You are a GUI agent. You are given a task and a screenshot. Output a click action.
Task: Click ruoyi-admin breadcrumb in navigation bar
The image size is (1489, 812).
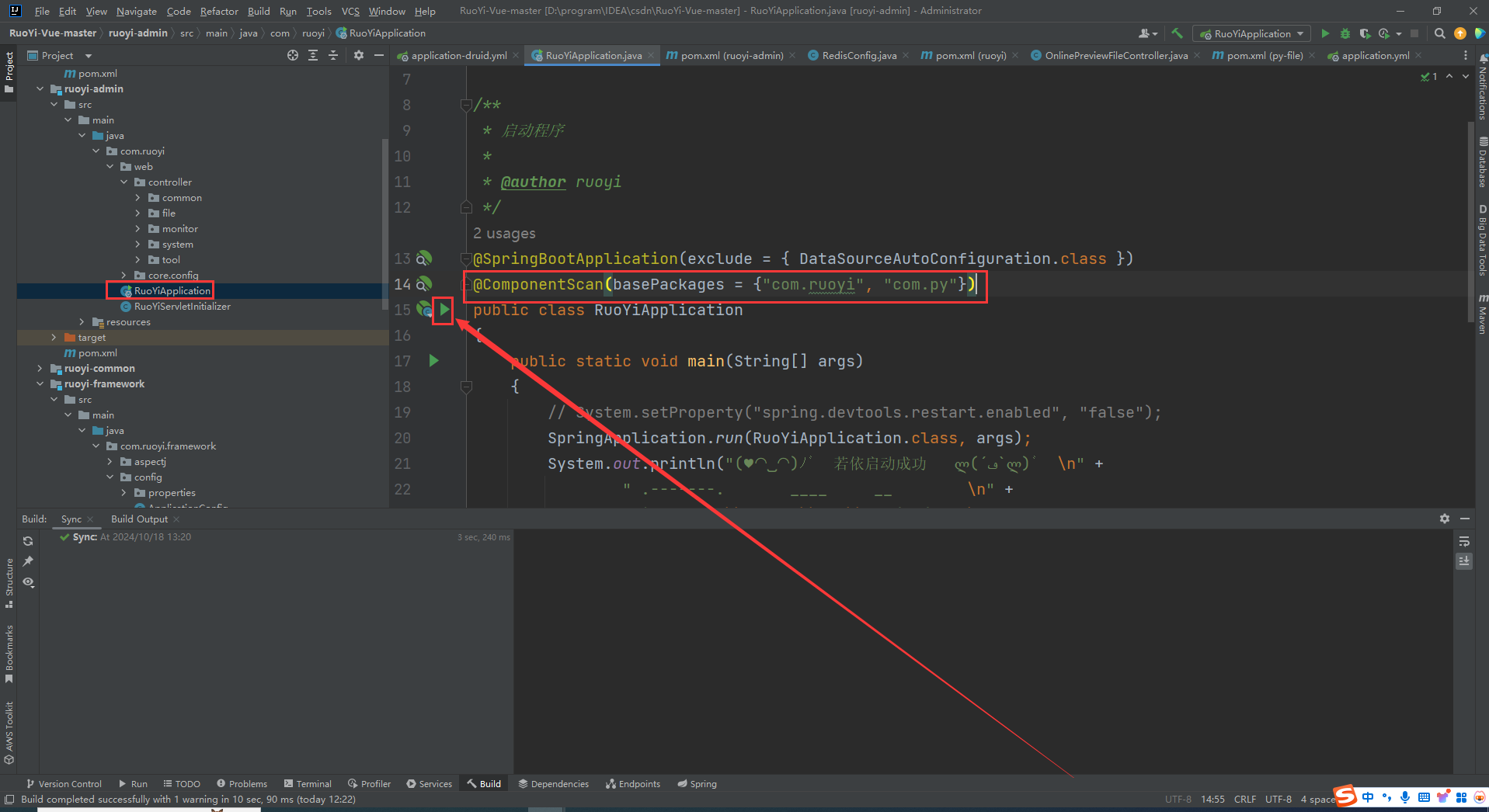coord(137,33)
